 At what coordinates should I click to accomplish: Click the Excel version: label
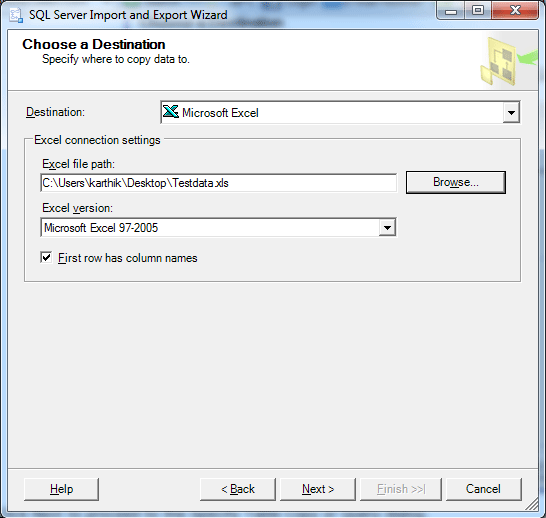(x=77, y=208)
